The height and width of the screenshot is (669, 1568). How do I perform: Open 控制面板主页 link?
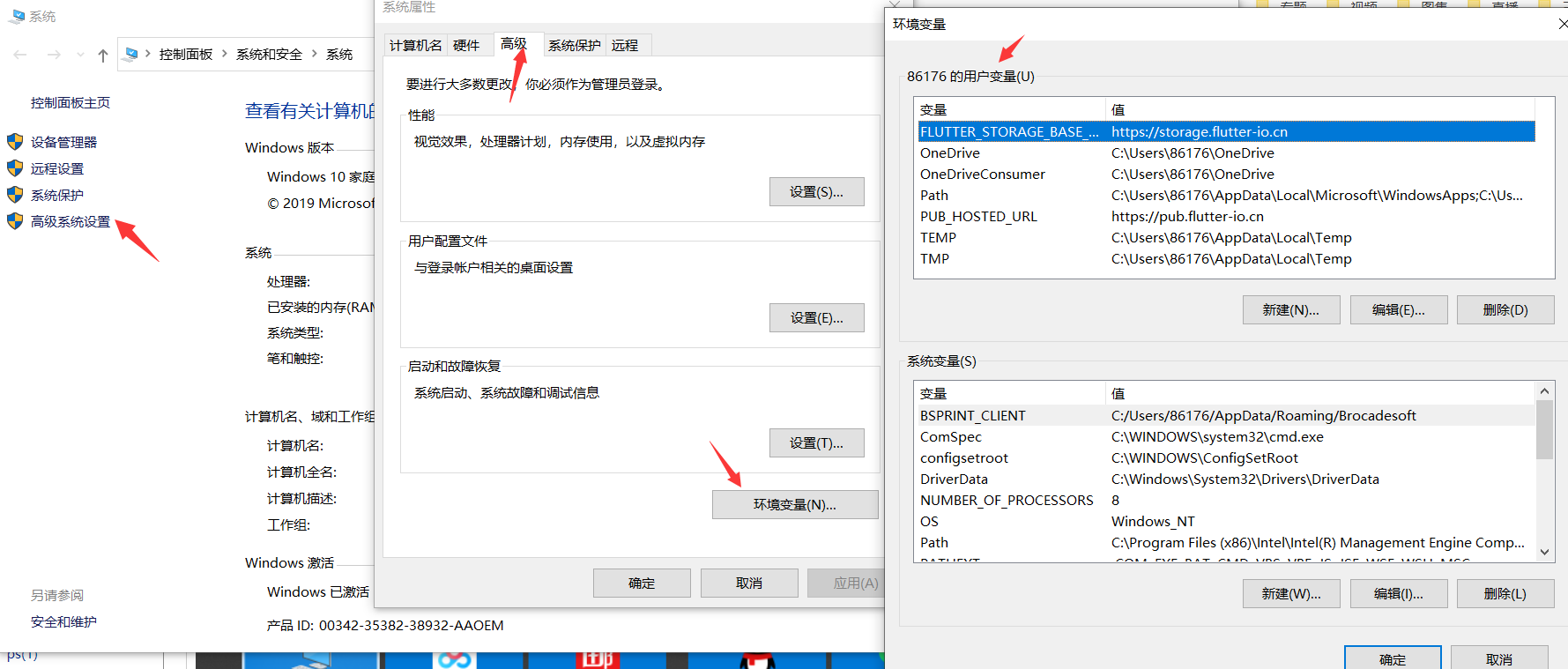pyautogui.click(x=71, y=103)
